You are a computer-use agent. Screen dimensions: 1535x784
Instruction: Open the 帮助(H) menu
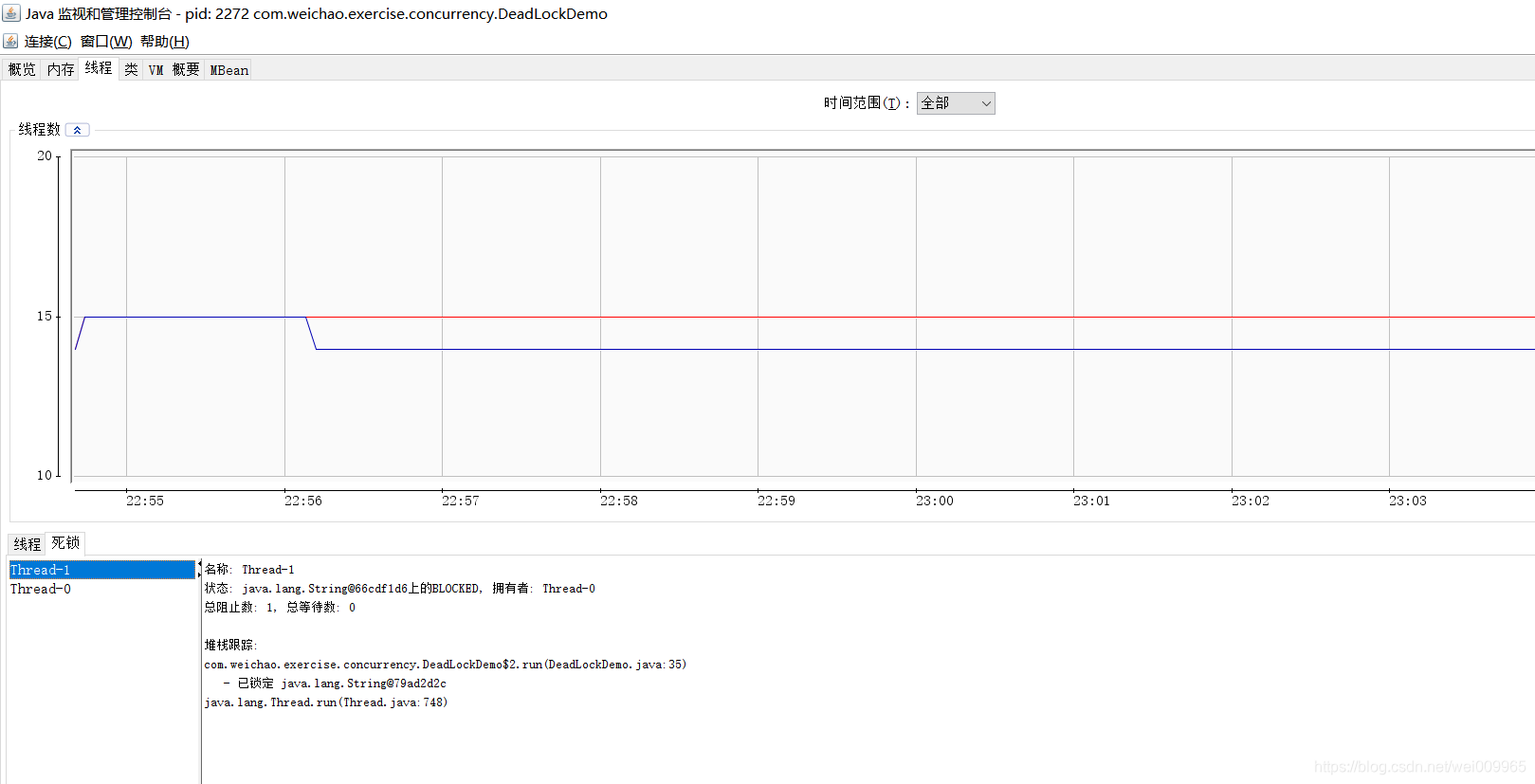tap(165, 42)
